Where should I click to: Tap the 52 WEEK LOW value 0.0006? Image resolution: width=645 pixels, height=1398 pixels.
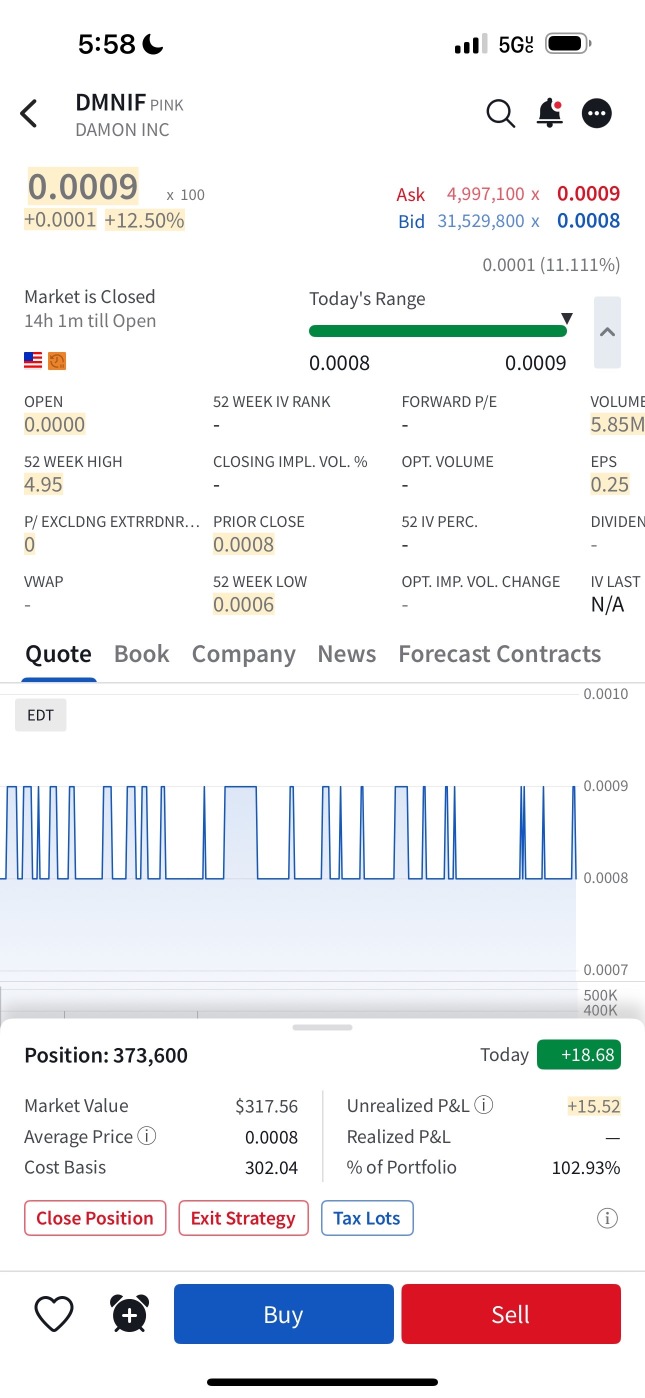tap(243, 604)
